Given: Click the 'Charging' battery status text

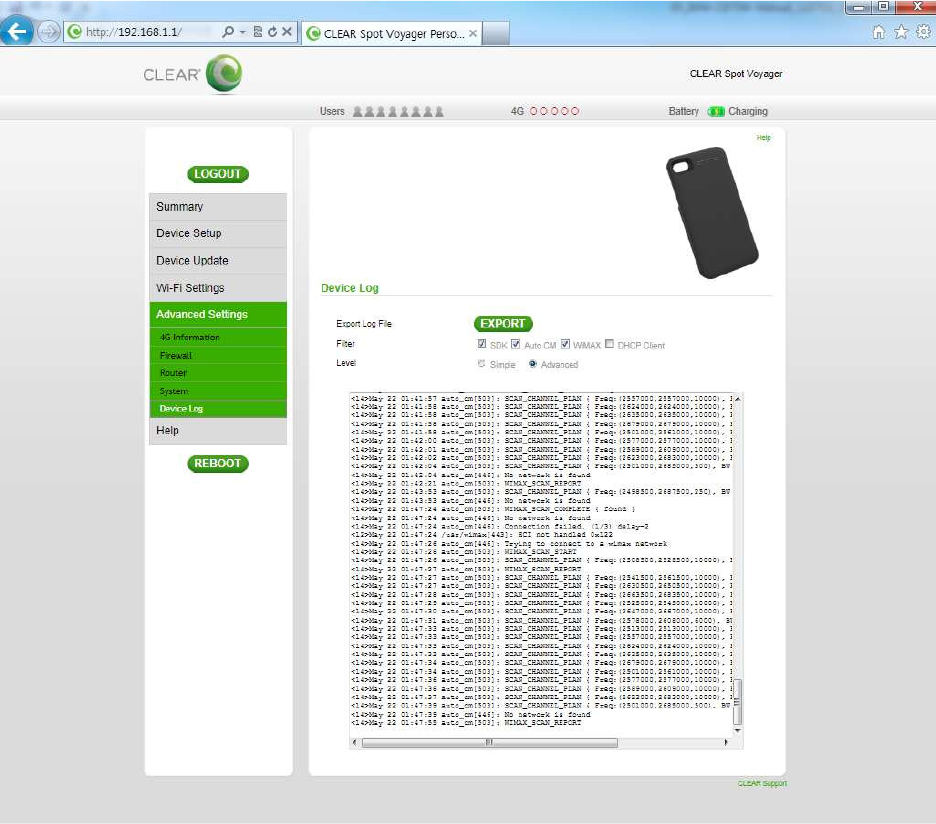Looking at the screenshot, I should point(748,112).
